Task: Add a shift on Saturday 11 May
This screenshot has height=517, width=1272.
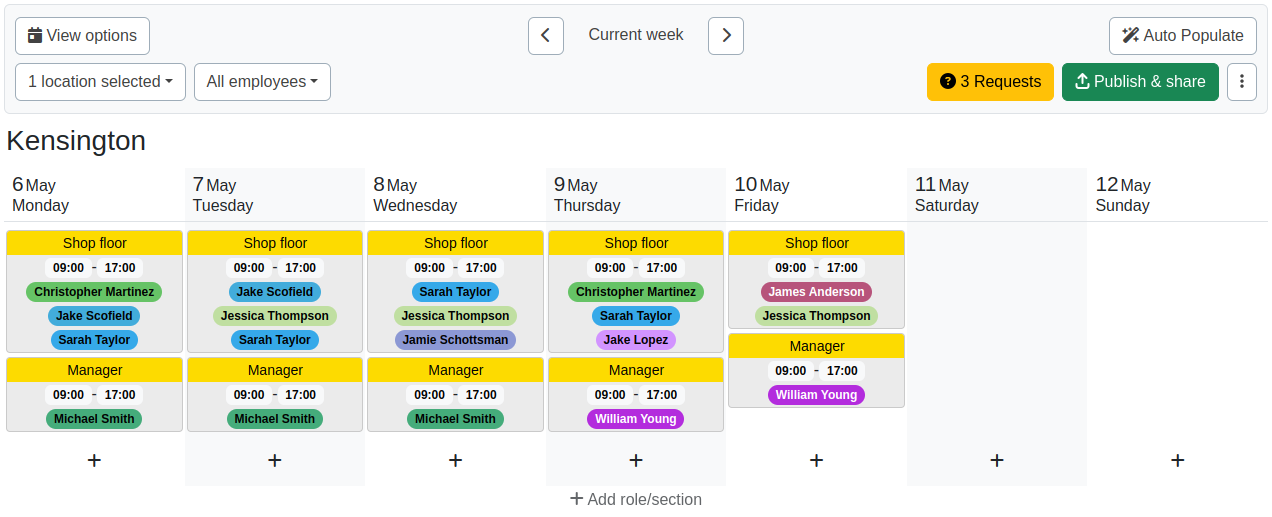Action: [x=997, y=460]
